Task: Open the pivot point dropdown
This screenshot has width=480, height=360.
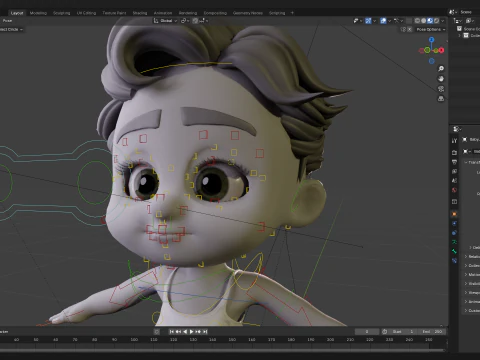Action: pos(185,21)
